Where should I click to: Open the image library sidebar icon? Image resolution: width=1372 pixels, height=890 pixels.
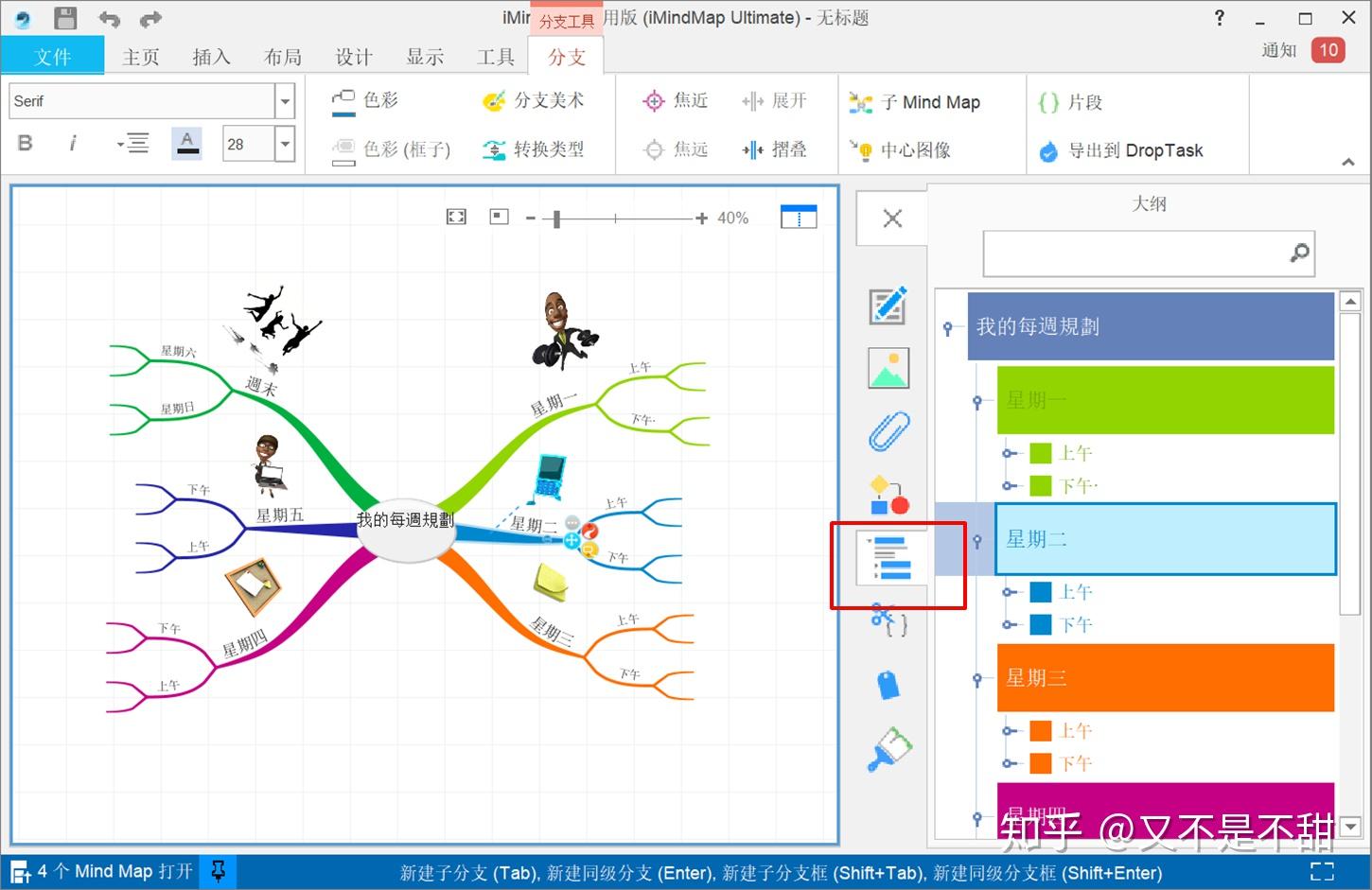tap(888, 368)
